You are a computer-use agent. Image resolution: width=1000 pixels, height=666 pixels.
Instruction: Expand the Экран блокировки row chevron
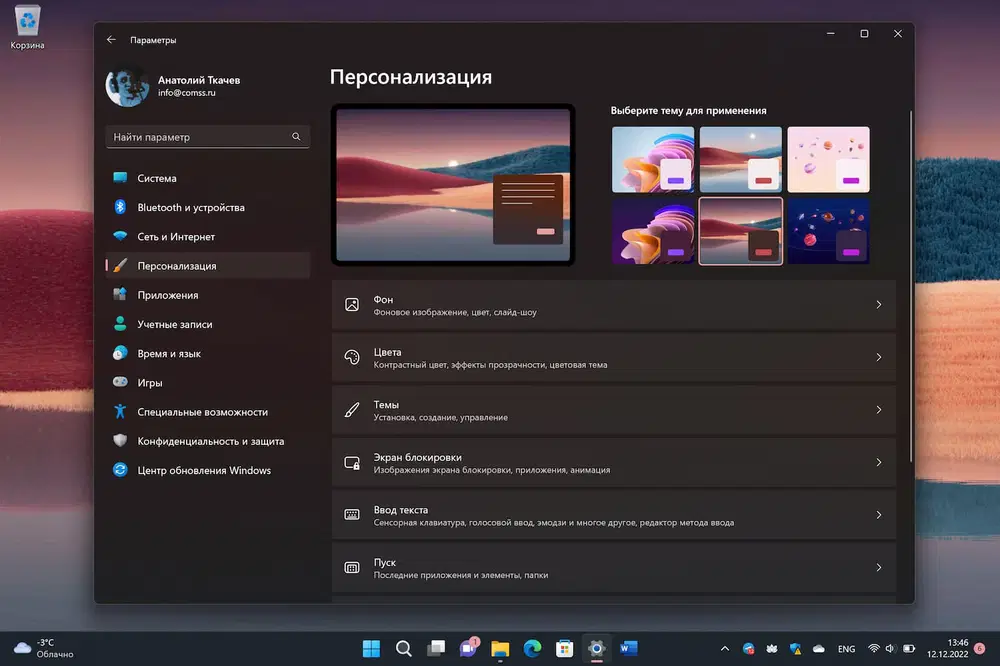[x=878, y=463]
